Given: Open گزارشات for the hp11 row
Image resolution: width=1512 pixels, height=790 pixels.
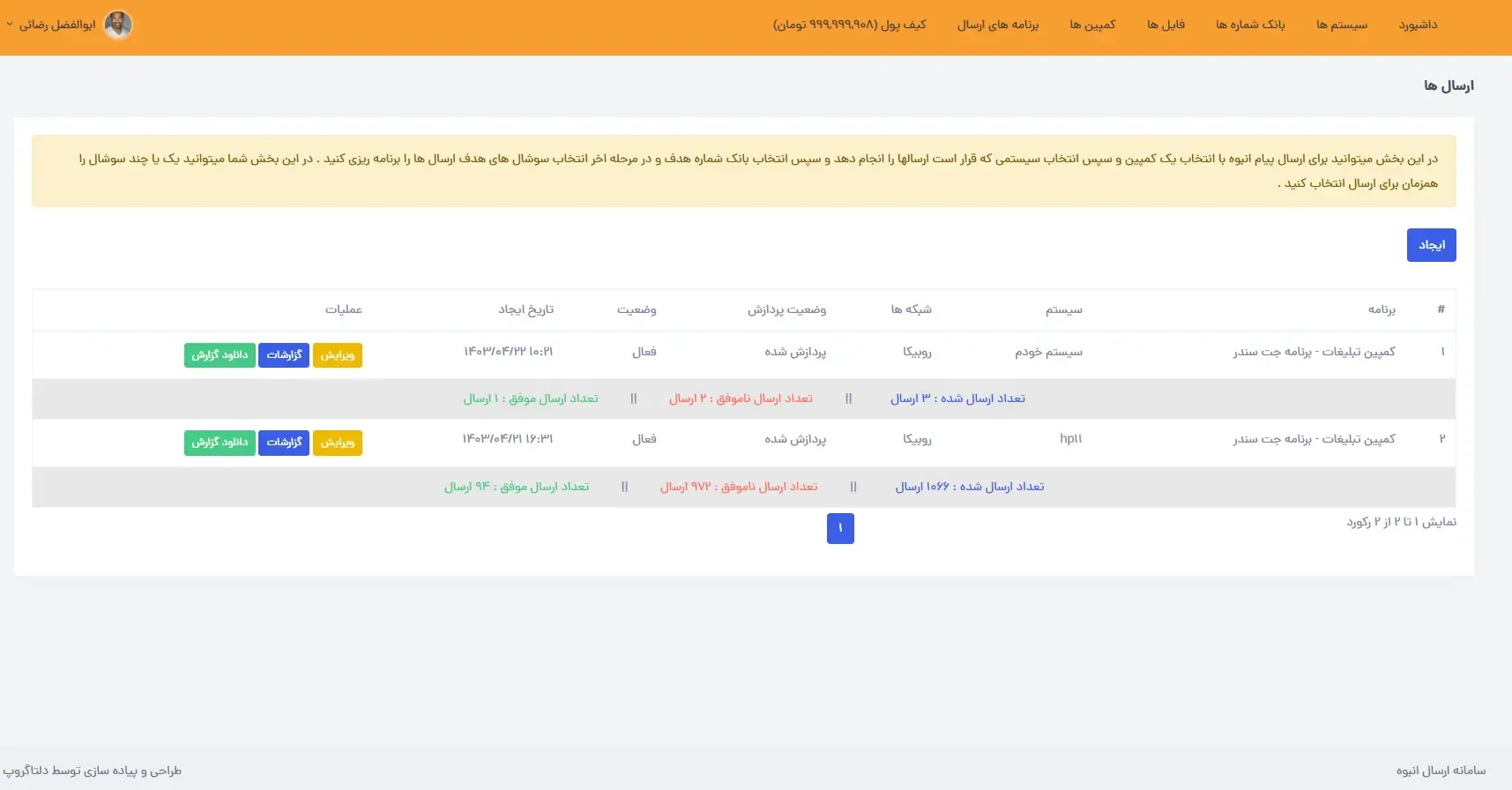Looking at the screenshot, I should tap(284, 443).
